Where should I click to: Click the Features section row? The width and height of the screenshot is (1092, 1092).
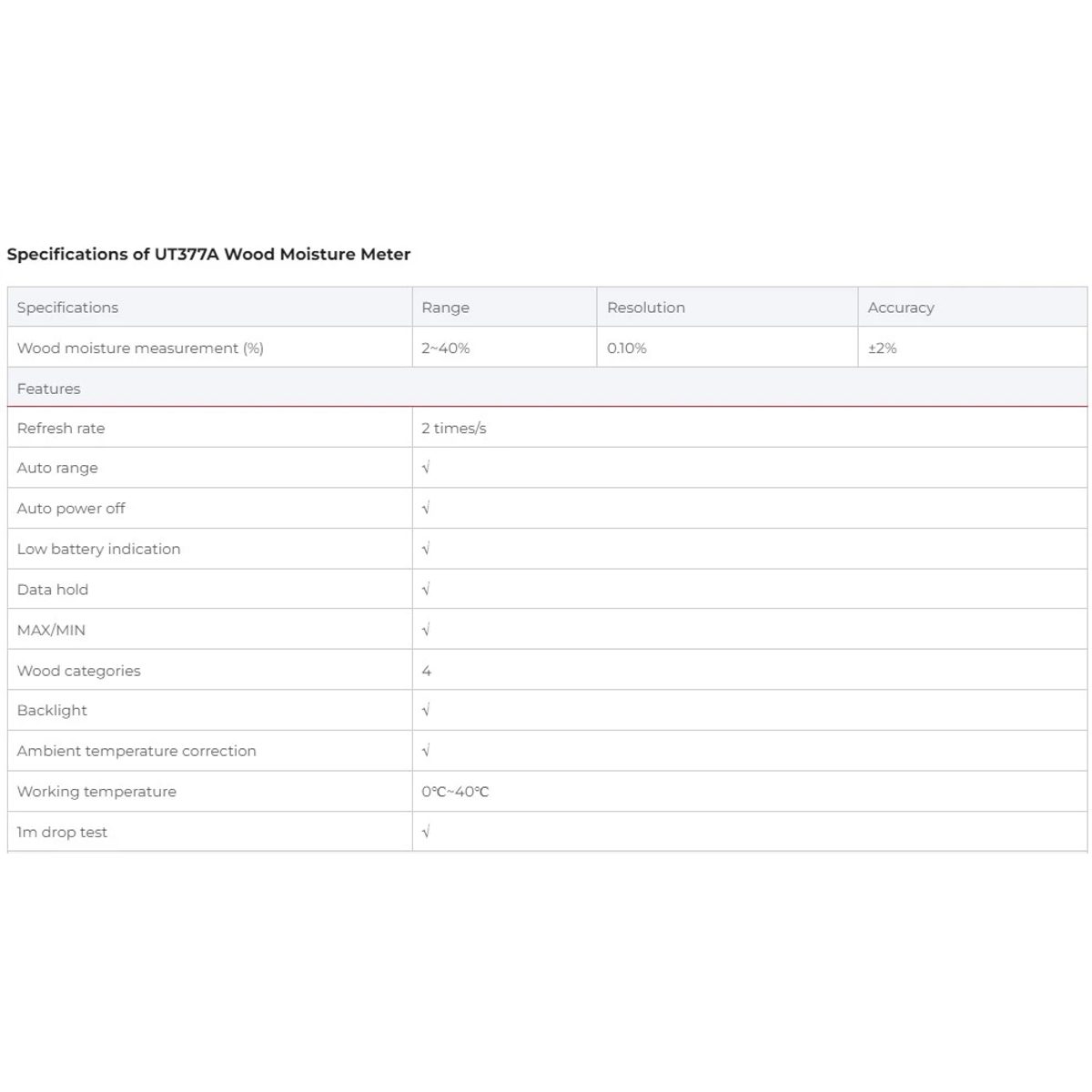click(x=547, y=388)
